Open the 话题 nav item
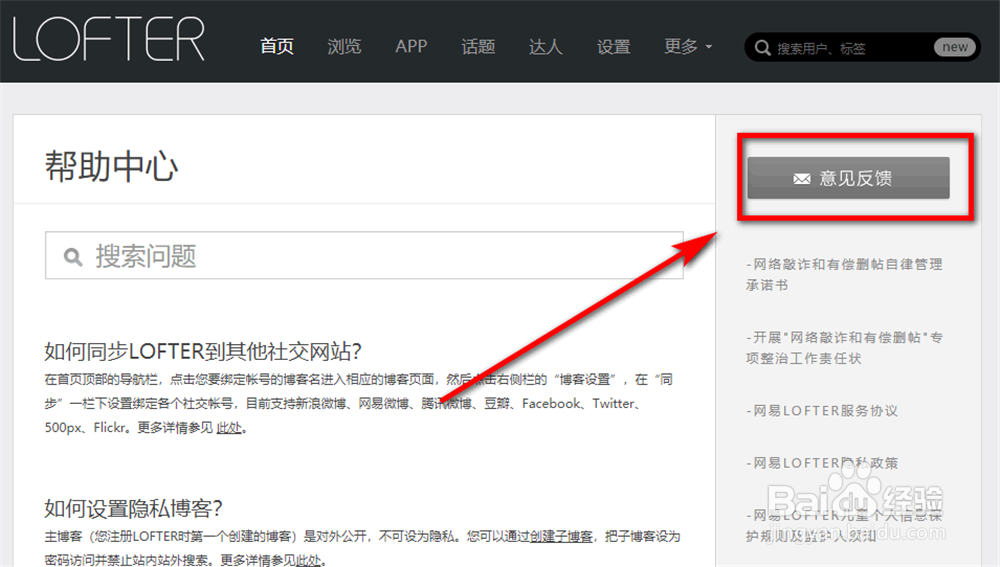 coord(478,47)
